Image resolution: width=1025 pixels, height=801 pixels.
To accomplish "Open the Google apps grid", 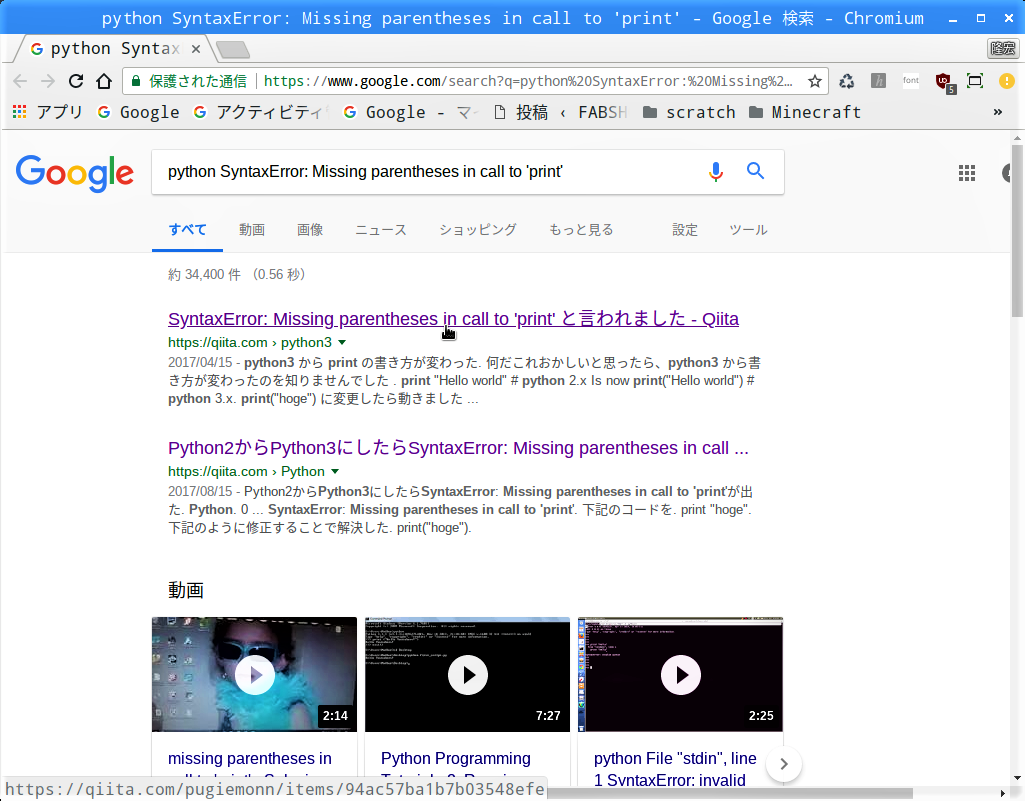I will [967, 173].
